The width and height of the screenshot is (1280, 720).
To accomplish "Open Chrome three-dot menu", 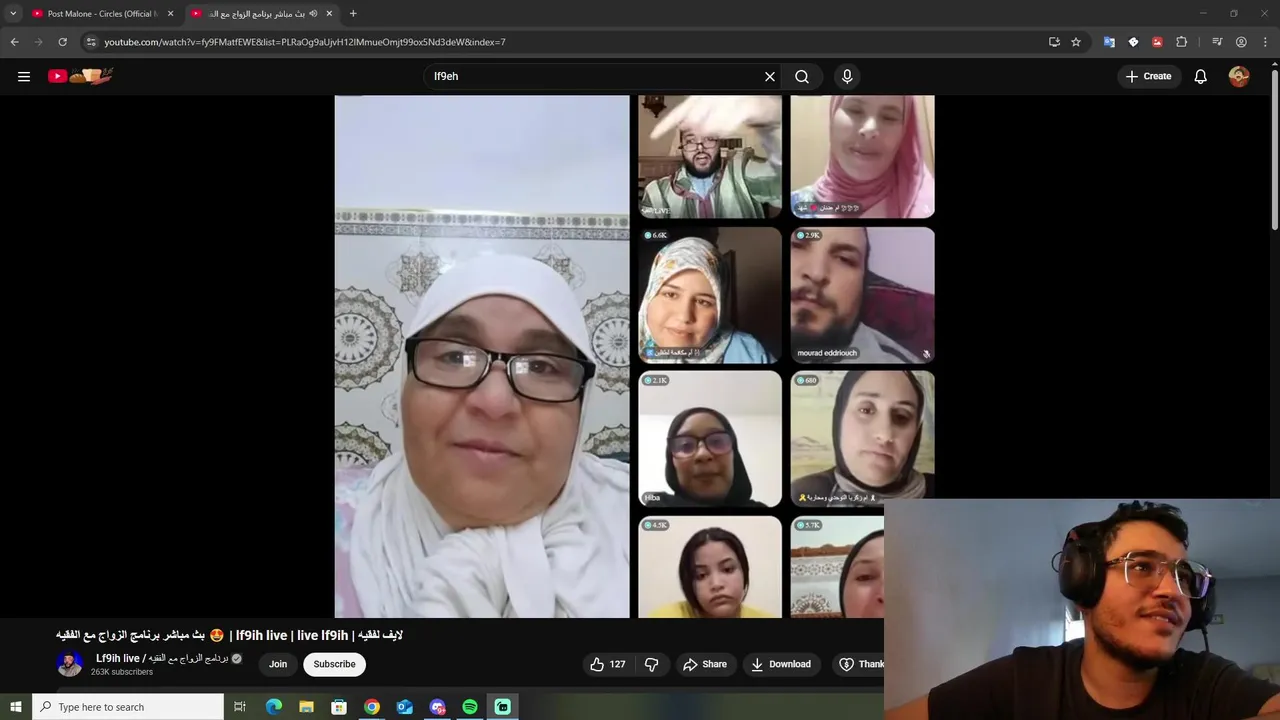I will [1265, 42].
